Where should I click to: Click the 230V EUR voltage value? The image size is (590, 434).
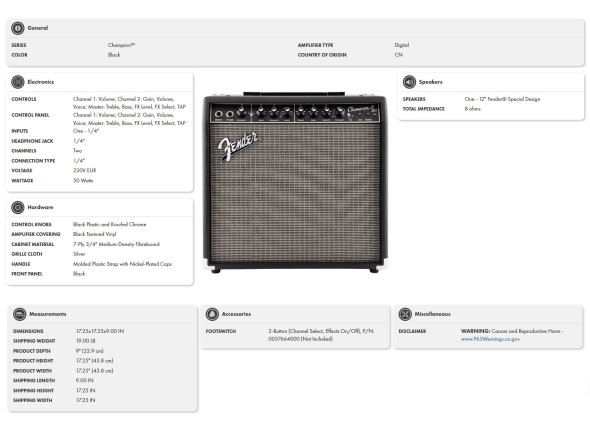point(85,171)
